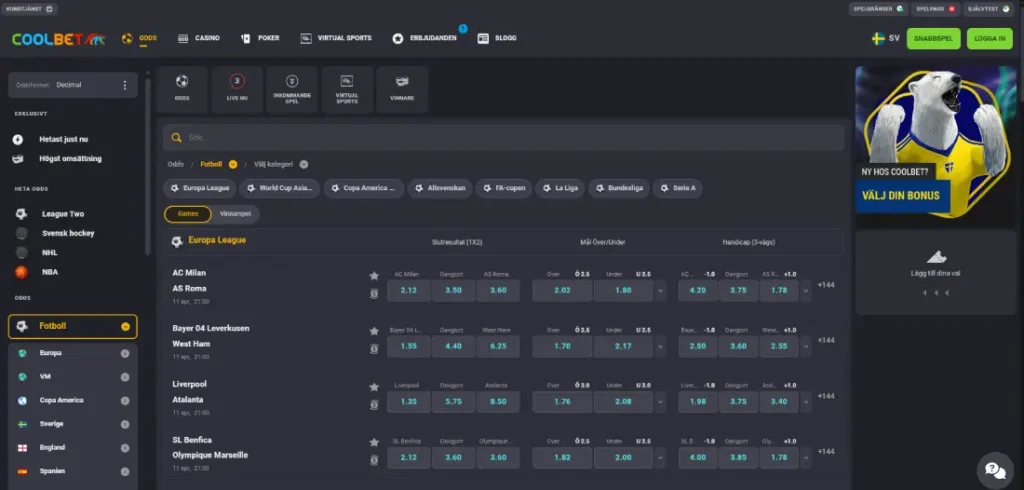Go to the Casino menu tab
Screen dimensions: 1024x490
pyautogui.click(x=199, y=38)
